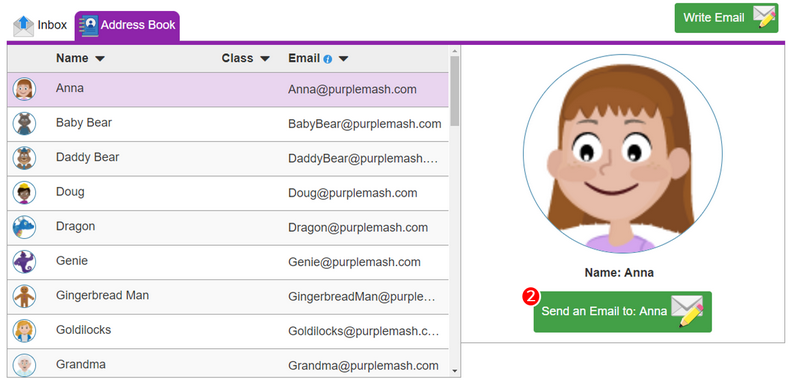This screenshot has height=383, width=793.
Task: Click GingerbreadMan@purple email address
Action: coord(362,296)
